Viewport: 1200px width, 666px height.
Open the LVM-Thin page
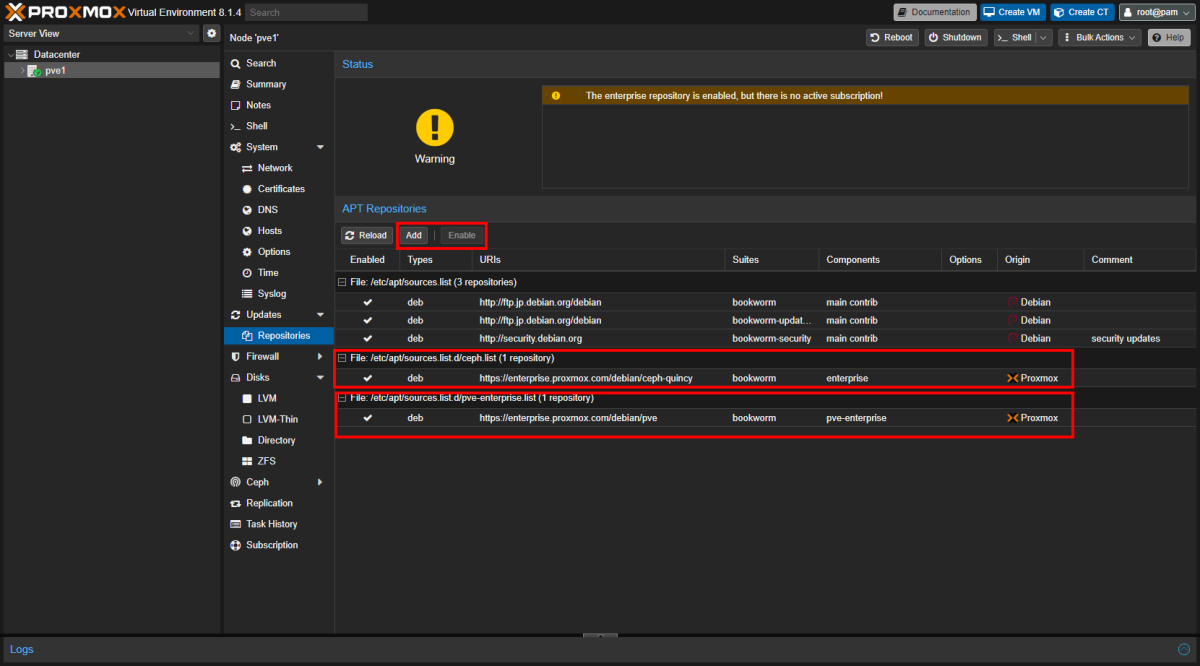coord(279,419)
